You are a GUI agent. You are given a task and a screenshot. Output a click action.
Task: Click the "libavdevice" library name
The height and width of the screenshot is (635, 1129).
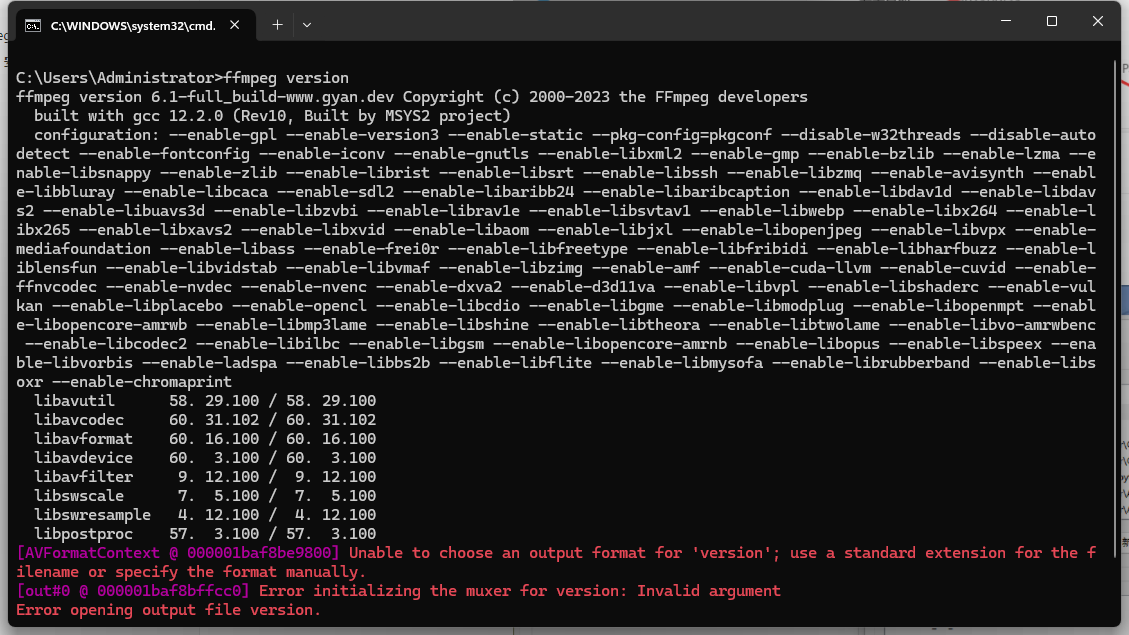click(84, 458)
